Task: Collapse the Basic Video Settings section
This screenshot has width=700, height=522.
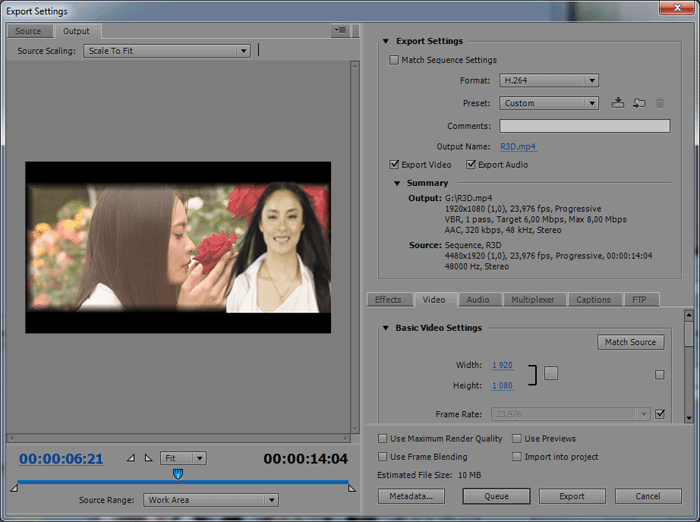Action: tap(386, 328)
